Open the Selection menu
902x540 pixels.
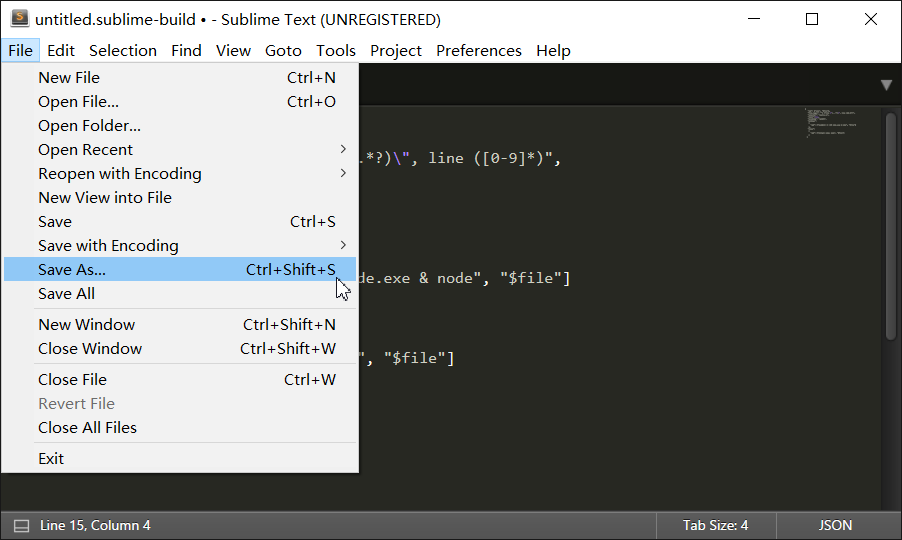(123, 51)
